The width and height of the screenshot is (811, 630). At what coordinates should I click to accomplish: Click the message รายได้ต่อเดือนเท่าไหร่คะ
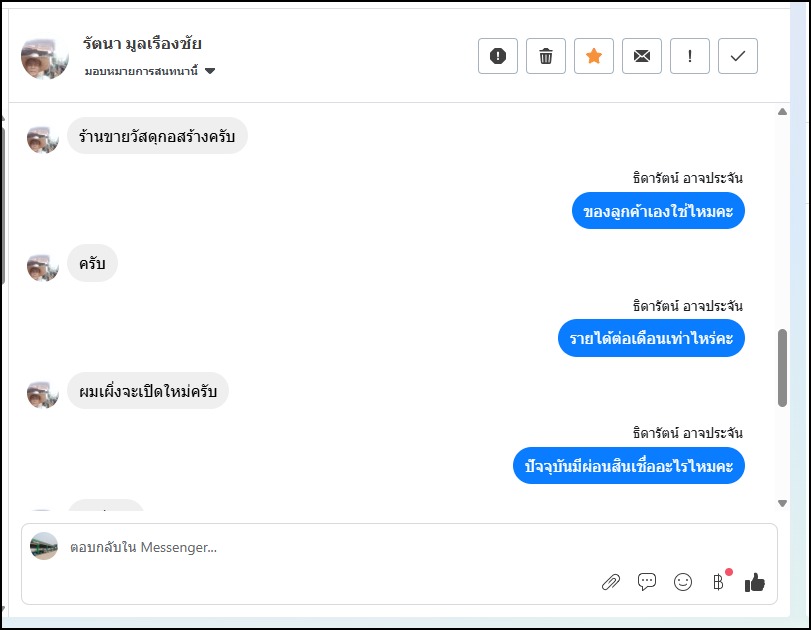[651, 339]
